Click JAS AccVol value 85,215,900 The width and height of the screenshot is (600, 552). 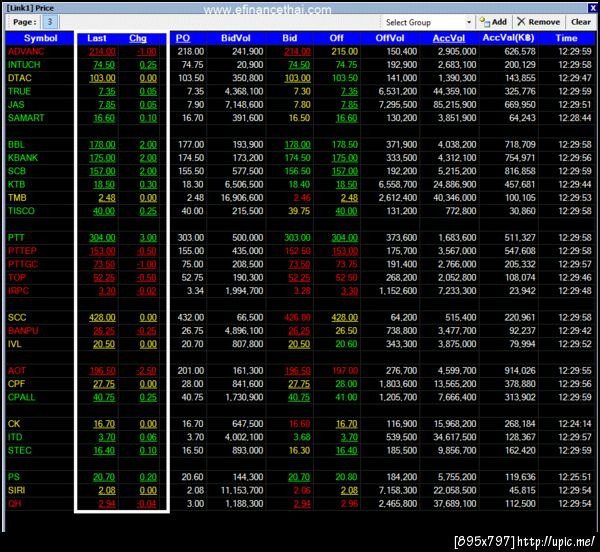pyautogui.click(x=455, y=105)
